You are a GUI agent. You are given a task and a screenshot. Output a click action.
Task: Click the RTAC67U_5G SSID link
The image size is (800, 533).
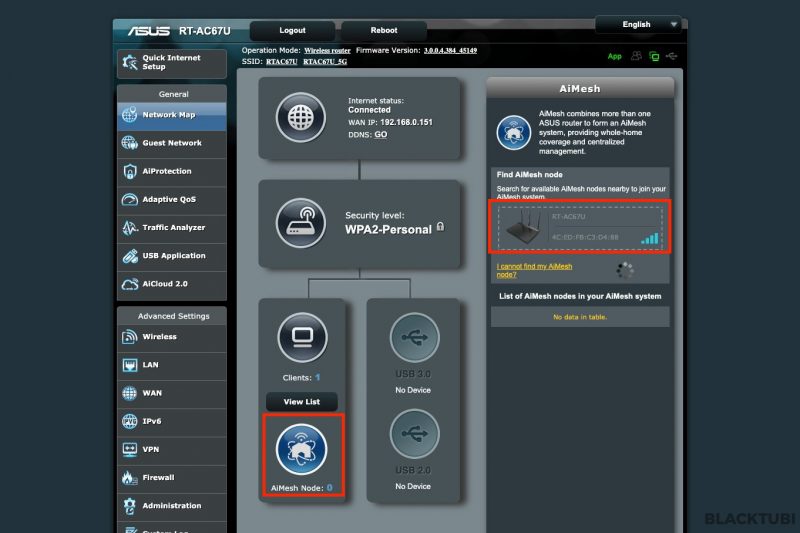(x=325, y=62)
